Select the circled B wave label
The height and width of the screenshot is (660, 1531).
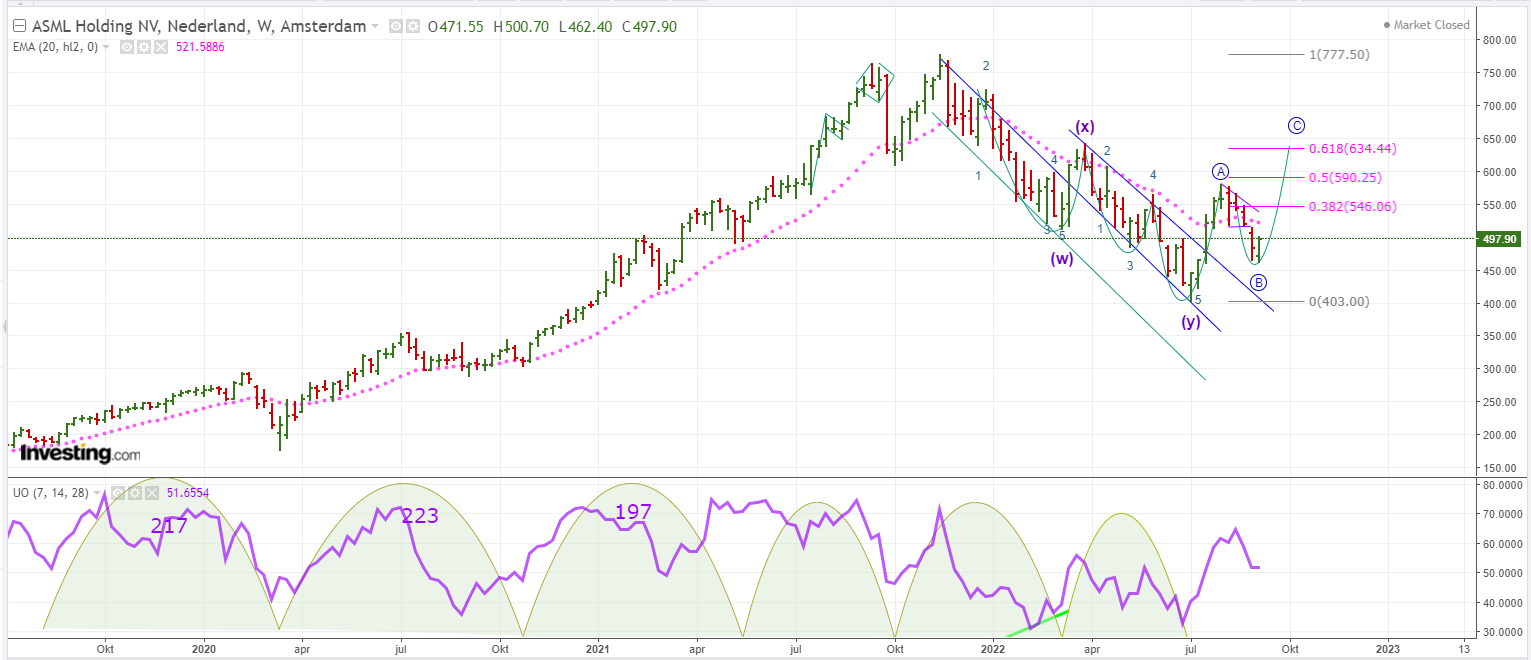point(1258,282)
